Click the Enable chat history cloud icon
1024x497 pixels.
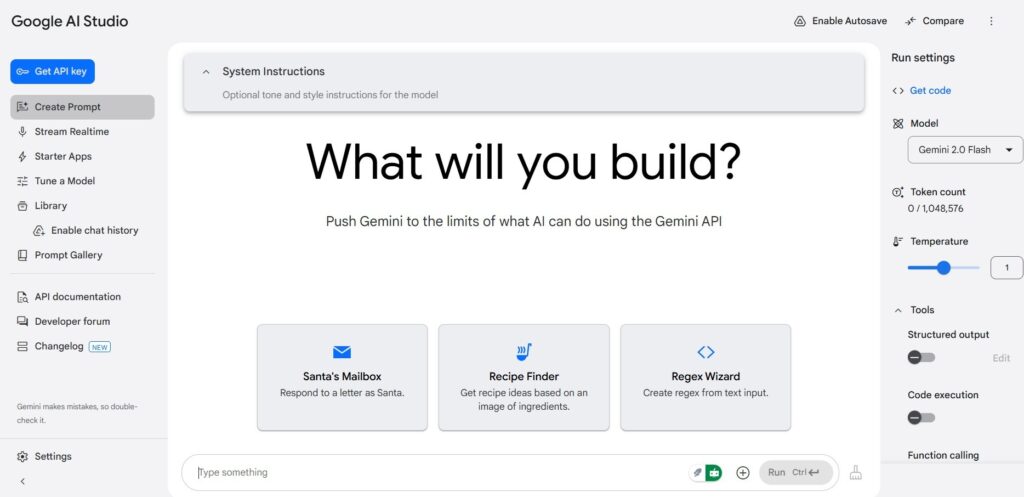[x=39, y=231]
